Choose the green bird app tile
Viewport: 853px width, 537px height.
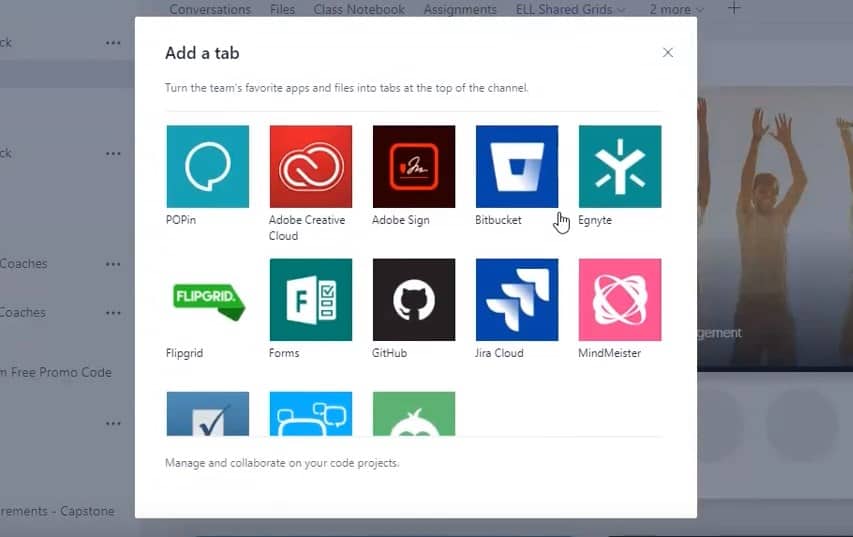click(x=414, y=413)
